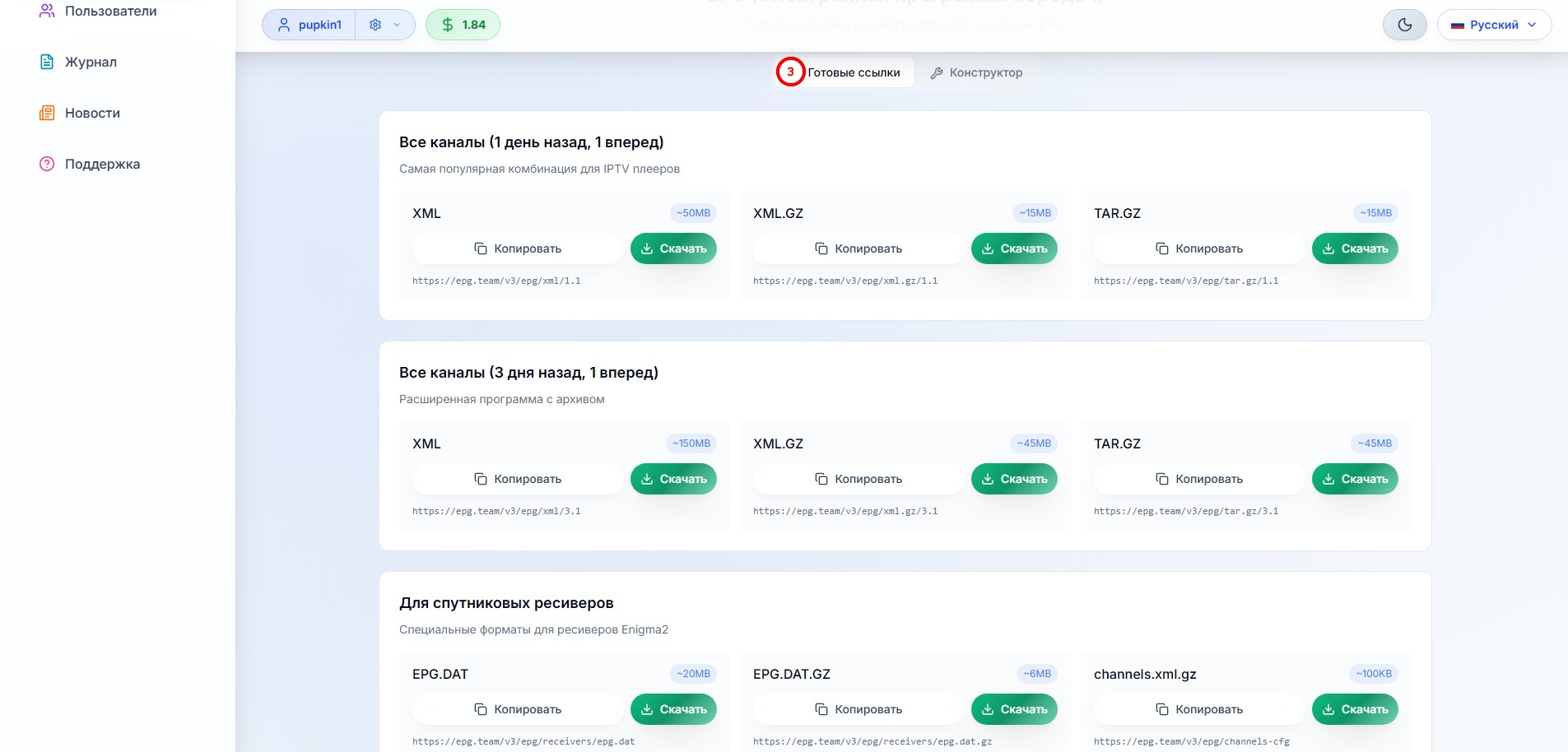The image size is (1568, 752).
Task: Download the XML 3.1 file
Action: coord(673,479)
